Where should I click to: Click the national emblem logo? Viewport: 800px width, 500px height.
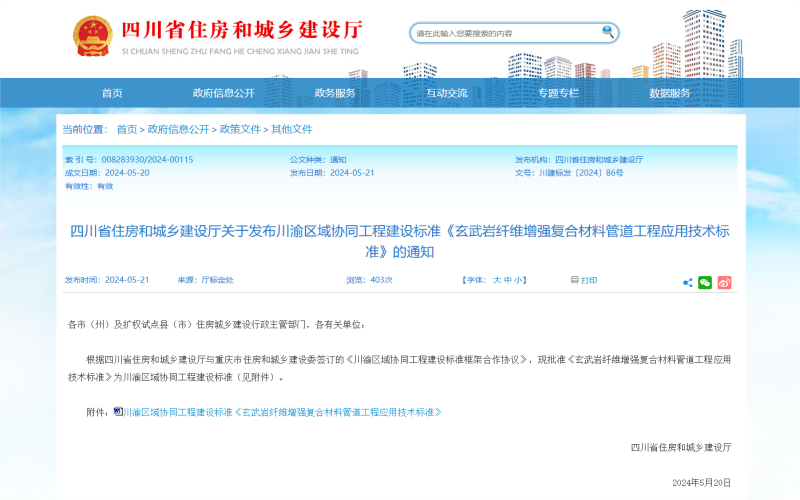click(x=93, y=36)
